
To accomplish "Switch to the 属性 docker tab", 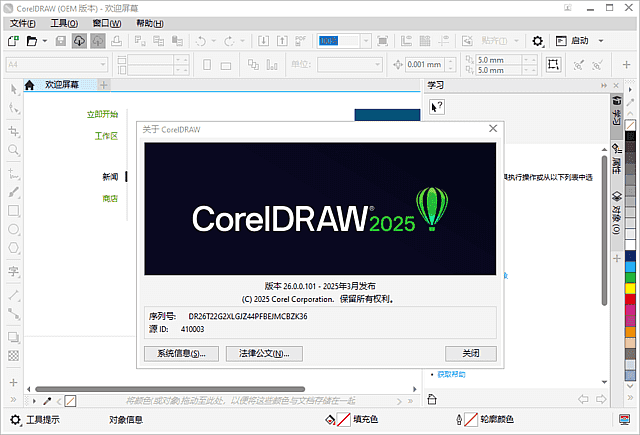I will (x=617, y=159).
